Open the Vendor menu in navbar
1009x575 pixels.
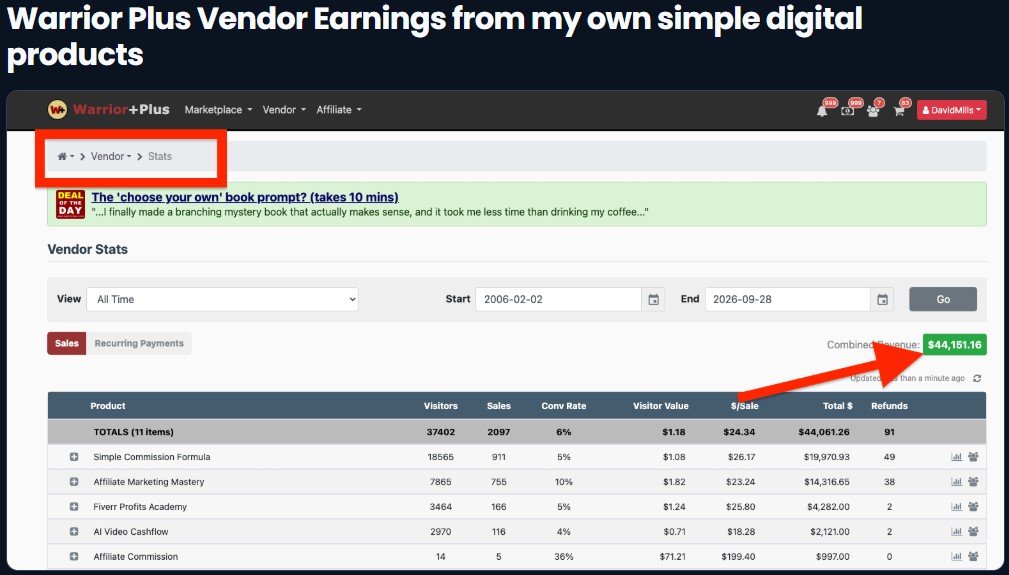pos(284,109)
